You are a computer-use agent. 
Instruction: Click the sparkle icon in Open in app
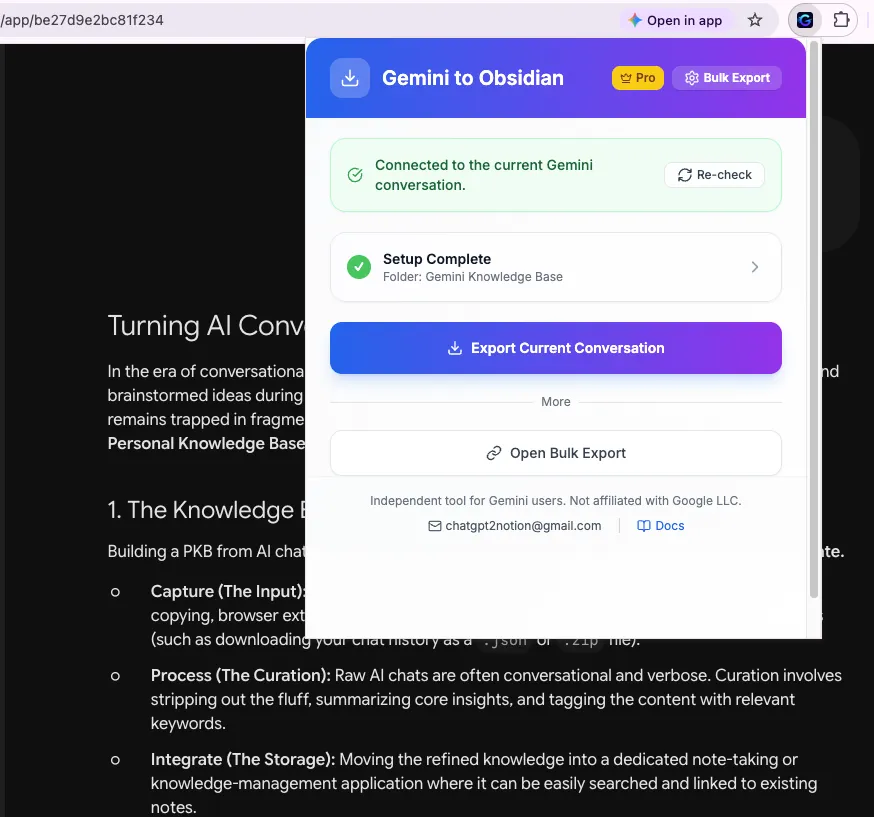[x=635, y=21]
